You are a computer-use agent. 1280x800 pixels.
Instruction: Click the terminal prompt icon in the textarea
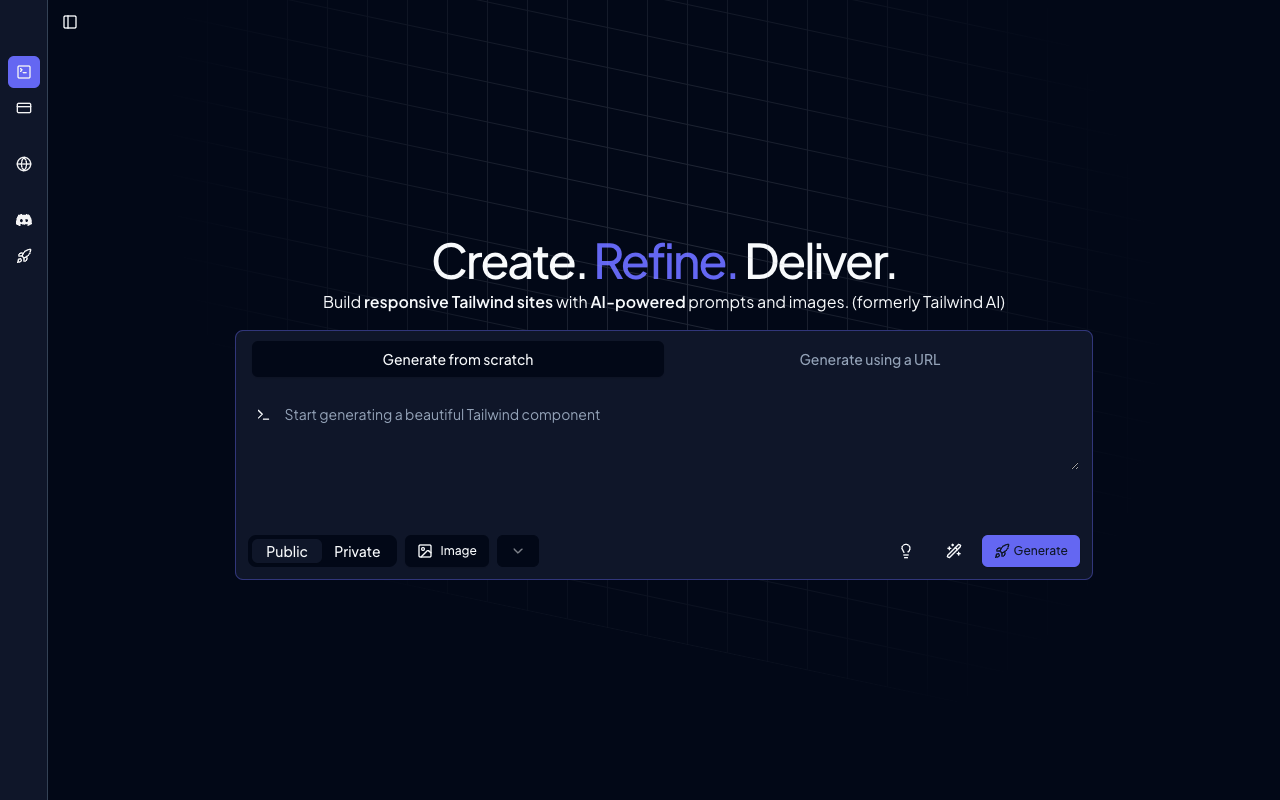click(263, 415)
